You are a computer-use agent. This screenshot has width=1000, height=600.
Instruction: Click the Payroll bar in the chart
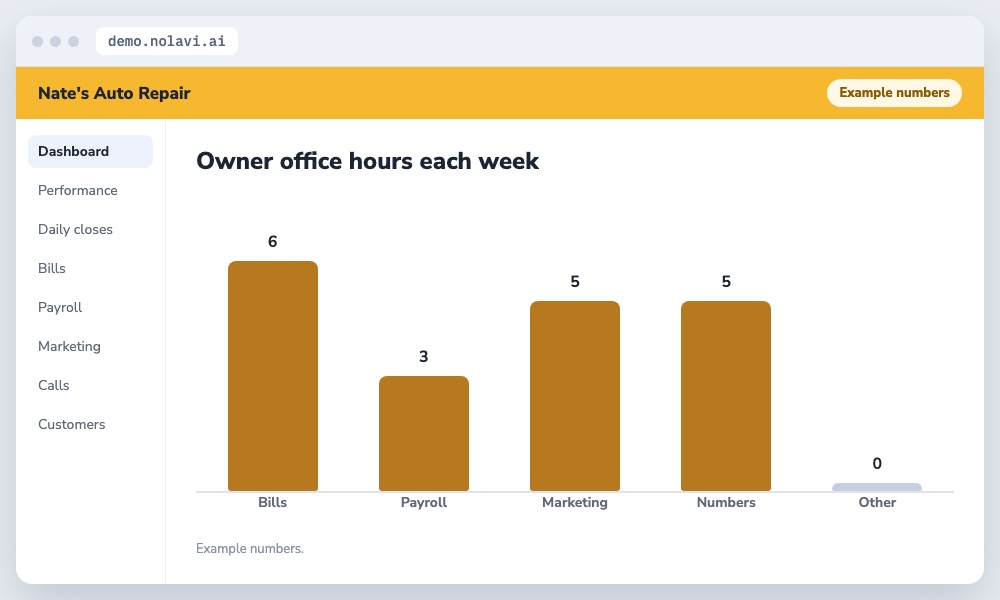point(423,434)
